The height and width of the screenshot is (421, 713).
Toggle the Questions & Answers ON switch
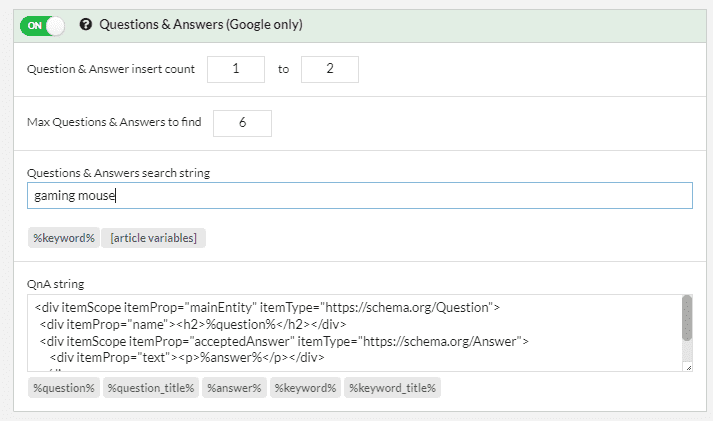pyautogui.click(x=42, y=25)
